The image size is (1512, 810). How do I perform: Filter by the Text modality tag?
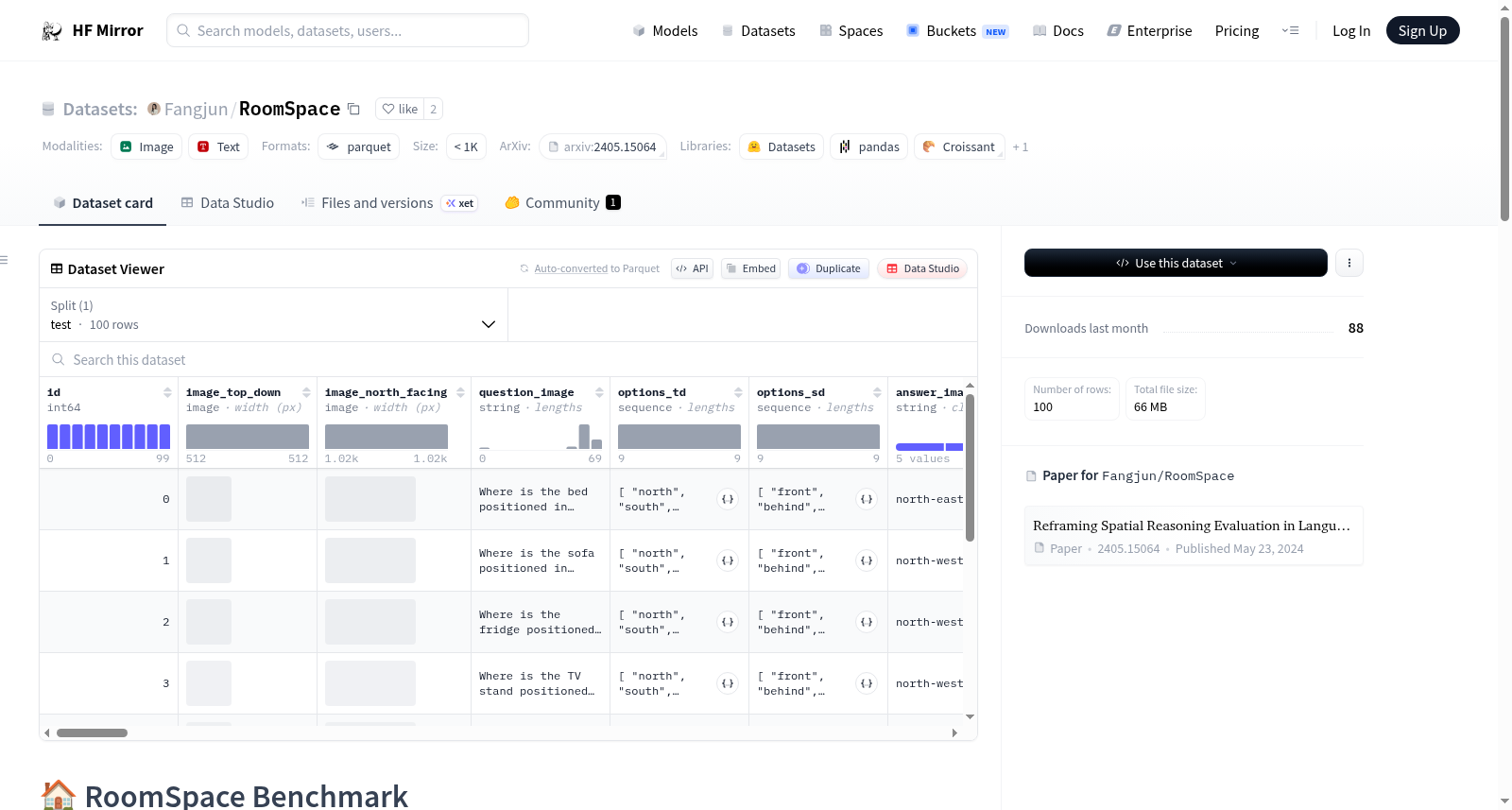click(218, 146)
